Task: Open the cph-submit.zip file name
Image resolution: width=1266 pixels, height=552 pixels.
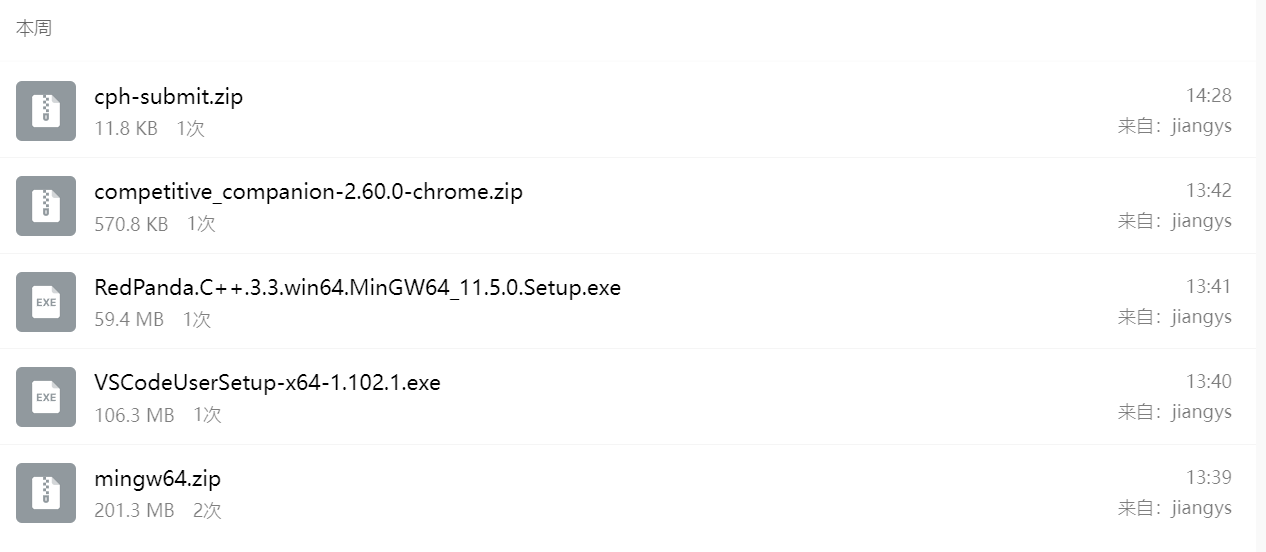Action: click(168, 97)
